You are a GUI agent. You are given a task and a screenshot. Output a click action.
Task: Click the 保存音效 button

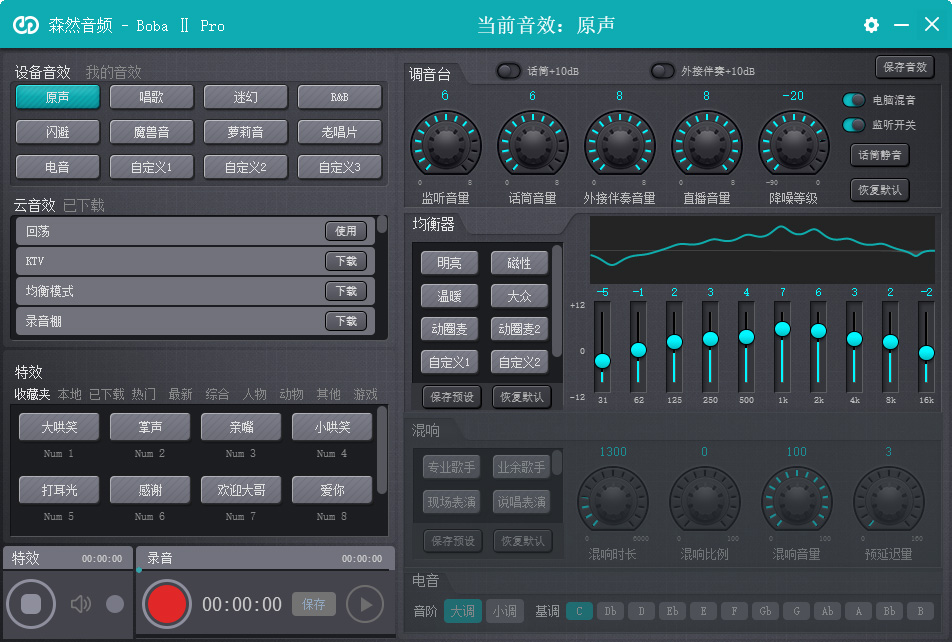(904, 67)
